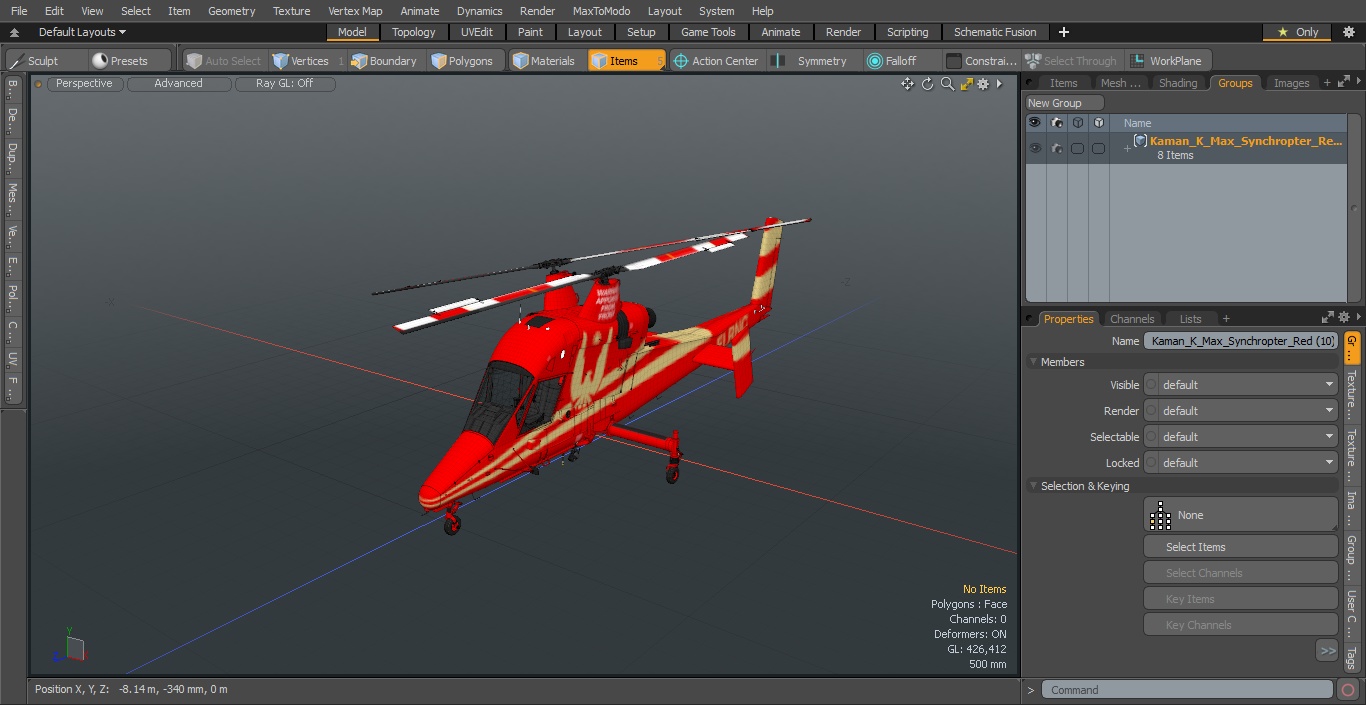Select the Kaman_K_Max_Synchropter group item
The height and width of the screenshot is (705, 1366).
pos(1245,141)
